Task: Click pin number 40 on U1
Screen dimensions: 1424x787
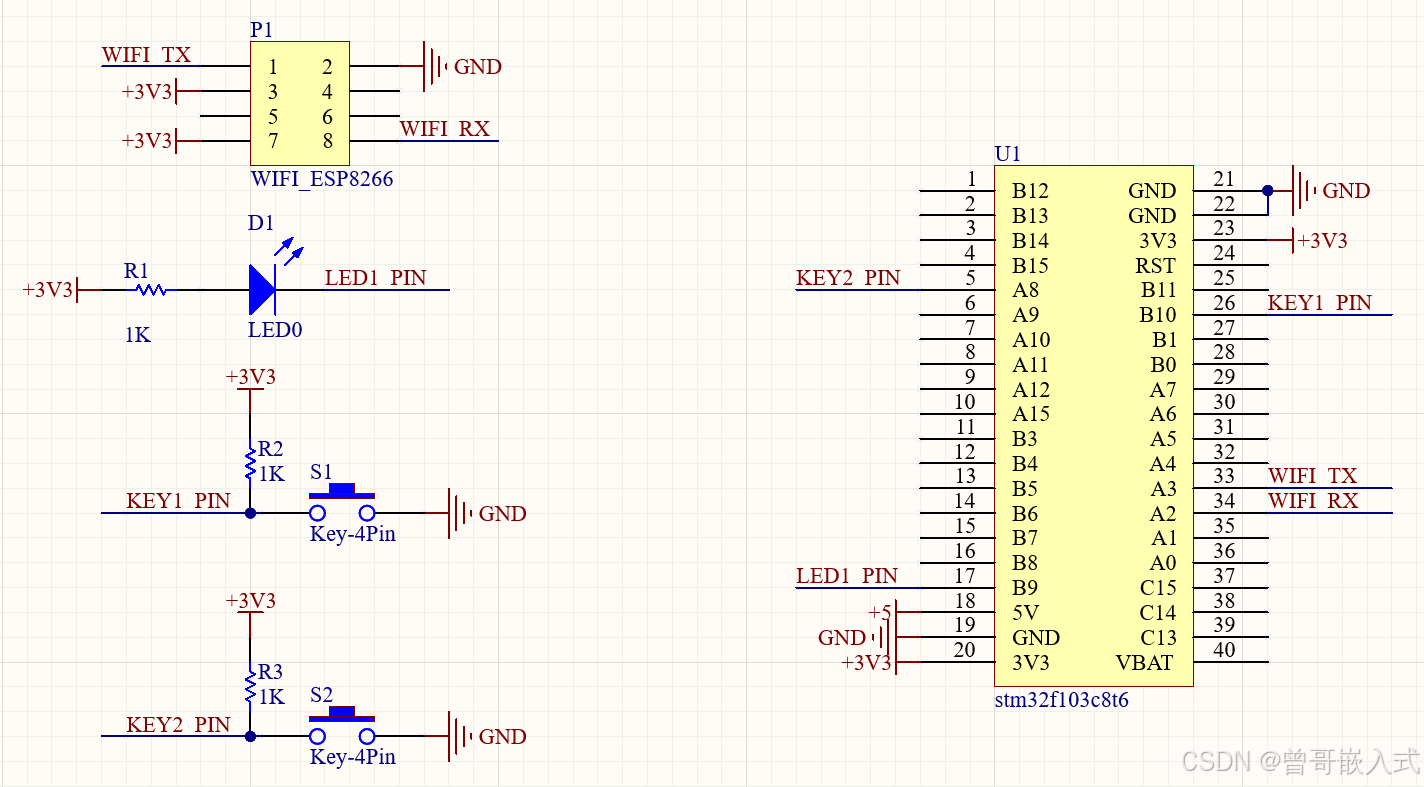Action: click(1224, 650)
